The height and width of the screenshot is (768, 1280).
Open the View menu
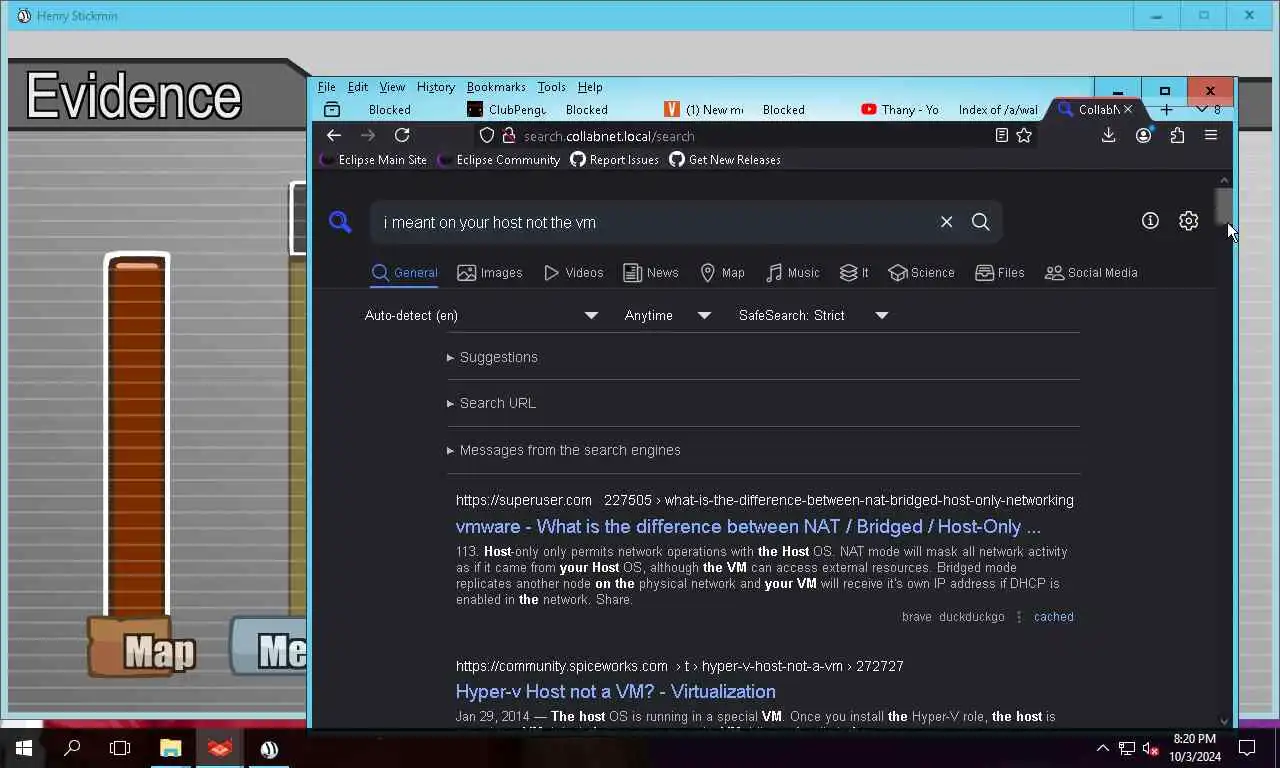392,87
